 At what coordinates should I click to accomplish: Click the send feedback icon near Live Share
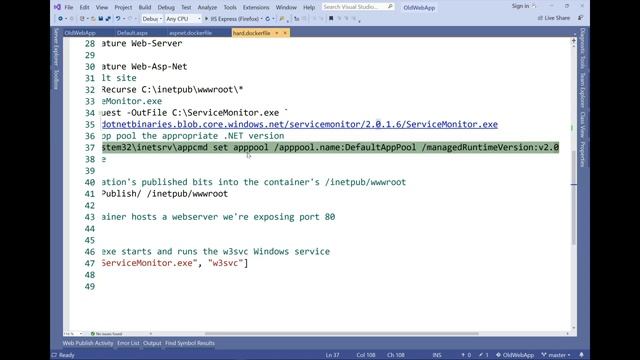pyautogui.click(x=580, y=18)
